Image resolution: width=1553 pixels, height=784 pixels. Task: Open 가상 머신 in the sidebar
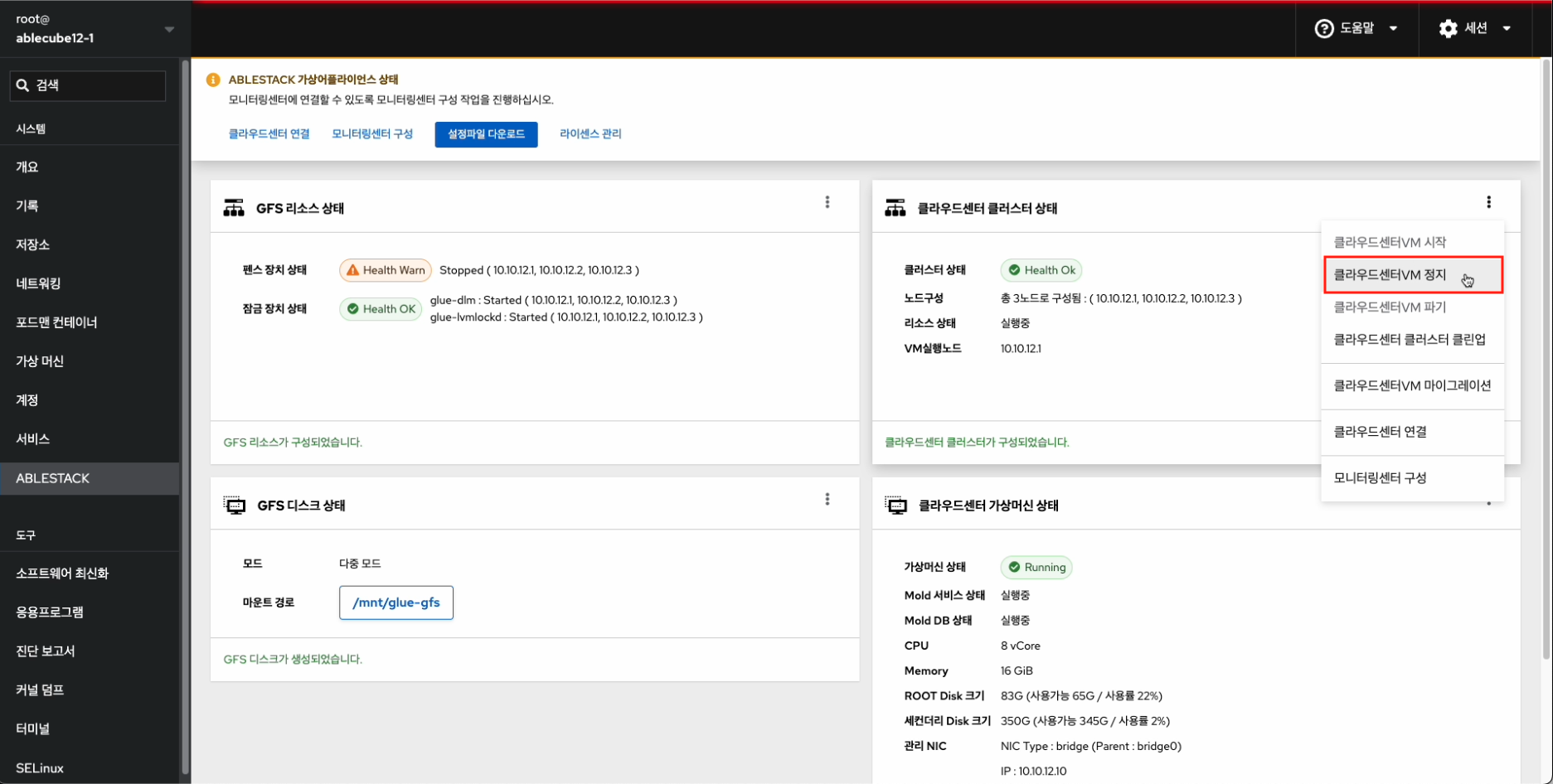(x=40, y=361)
